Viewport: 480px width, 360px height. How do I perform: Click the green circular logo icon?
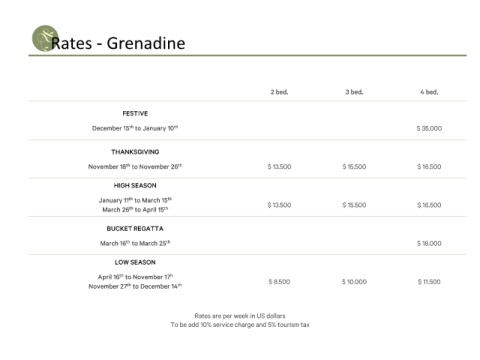(45, 38)
